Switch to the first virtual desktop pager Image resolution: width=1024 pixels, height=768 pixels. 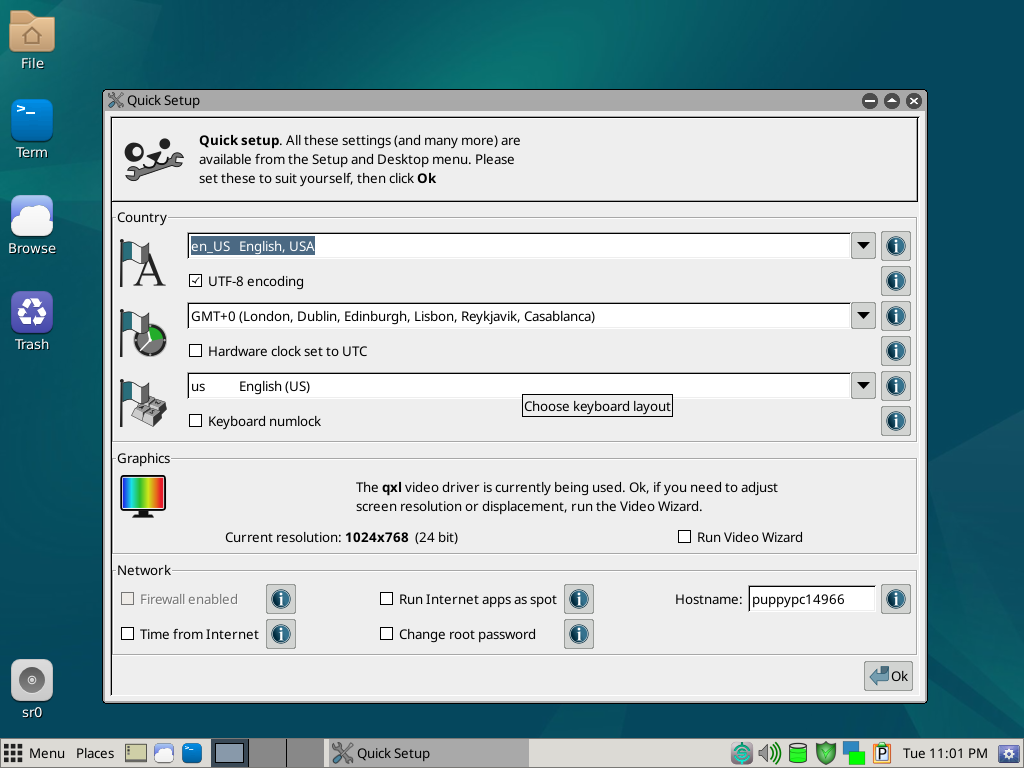tap(229, 753)
